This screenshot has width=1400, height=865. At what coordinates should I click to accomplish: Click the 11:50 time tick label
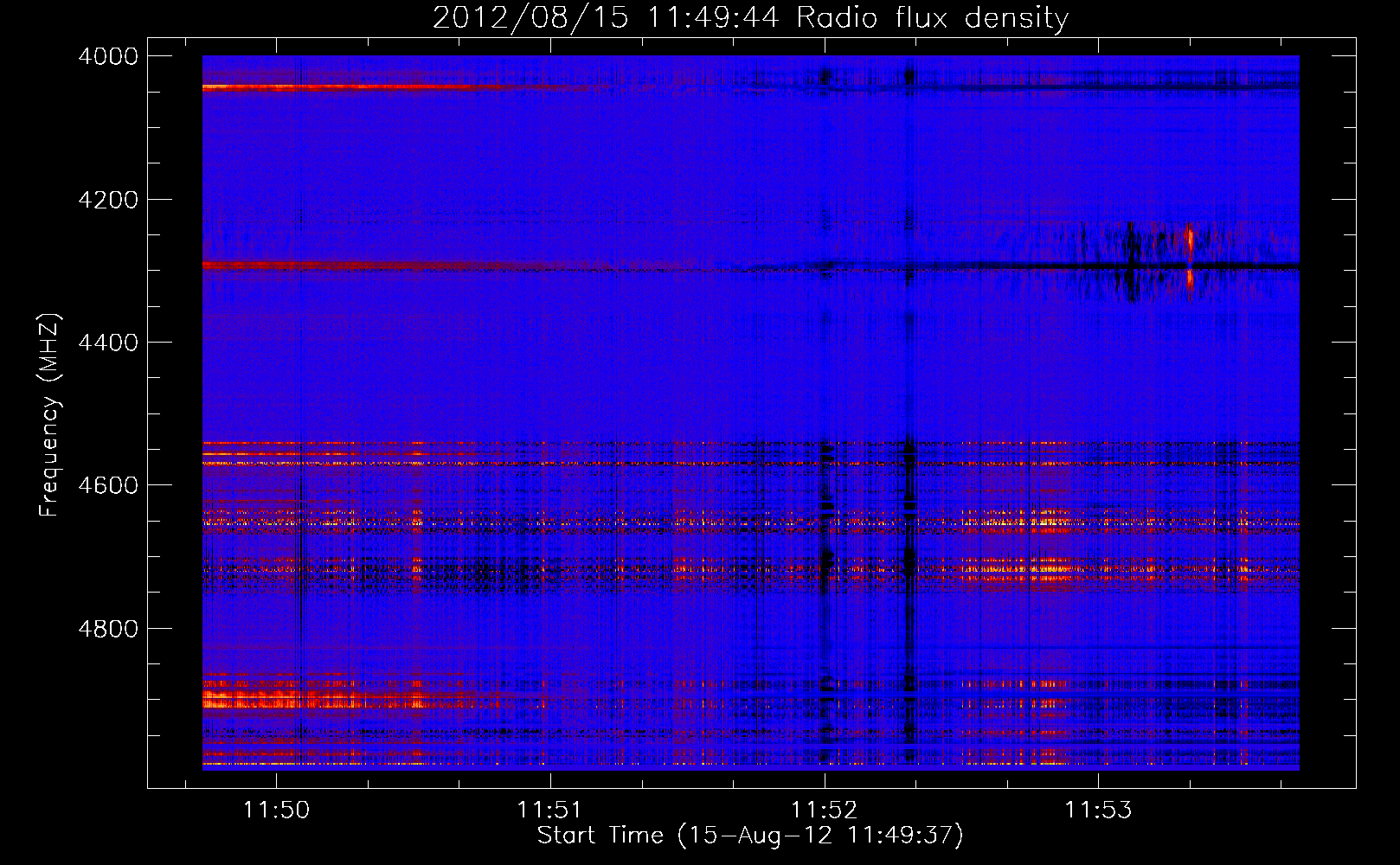tap(276, 811)
